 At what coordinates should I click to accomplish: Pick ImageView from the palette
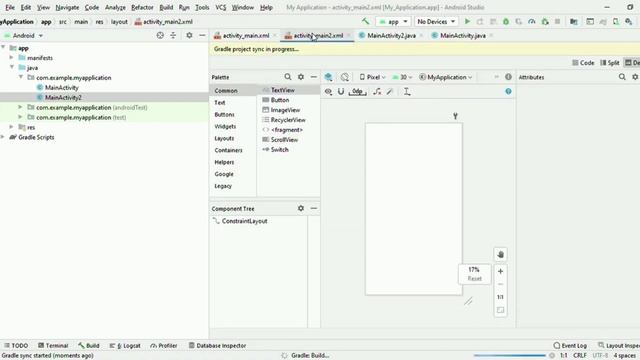[x=285, y=110]
